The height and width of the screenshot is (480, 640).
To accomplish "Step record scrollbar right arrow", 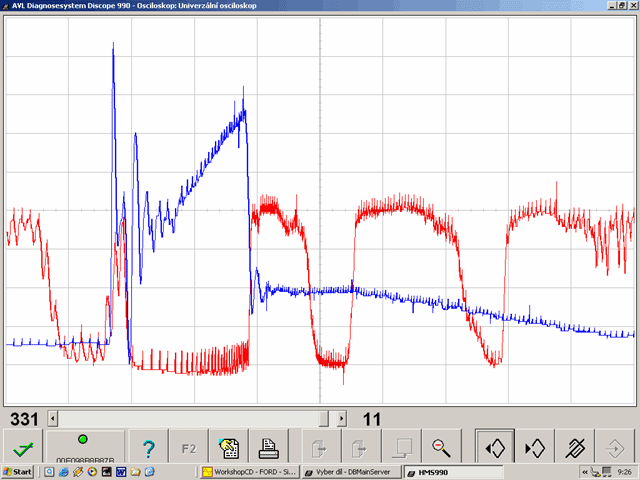I will pos(342,419).
